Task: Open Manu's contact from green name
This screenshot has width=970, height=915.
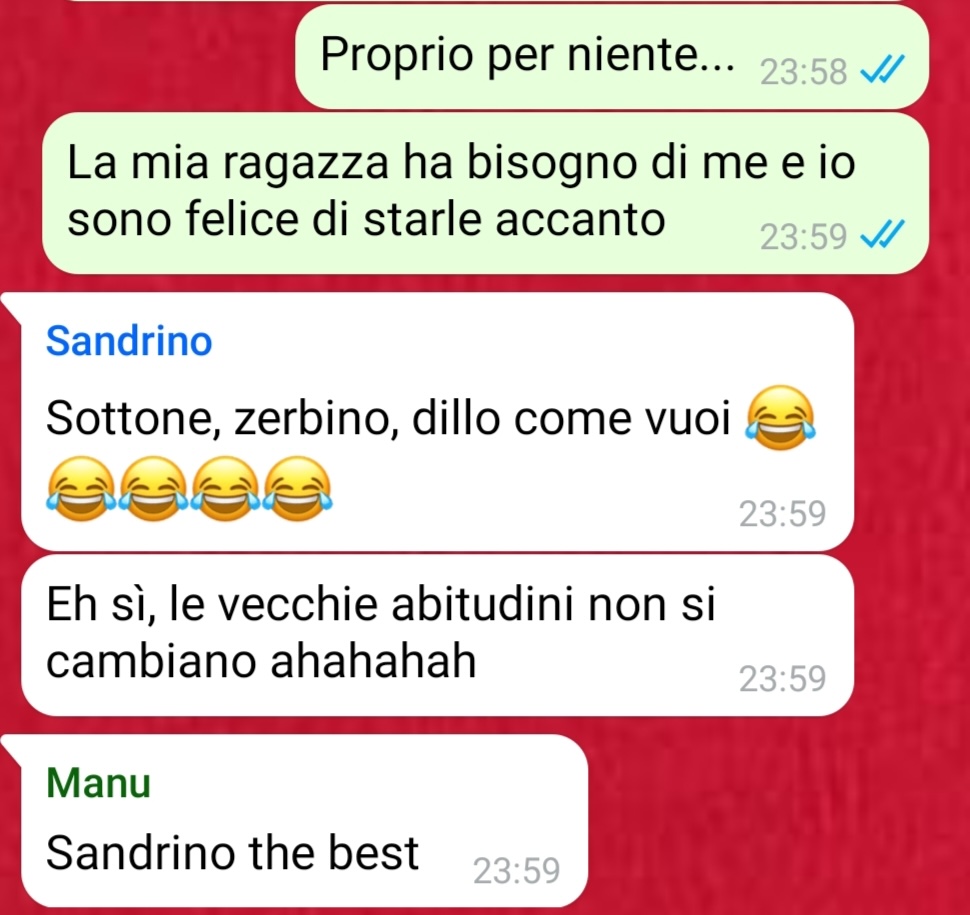Action: tap(98, 783)
